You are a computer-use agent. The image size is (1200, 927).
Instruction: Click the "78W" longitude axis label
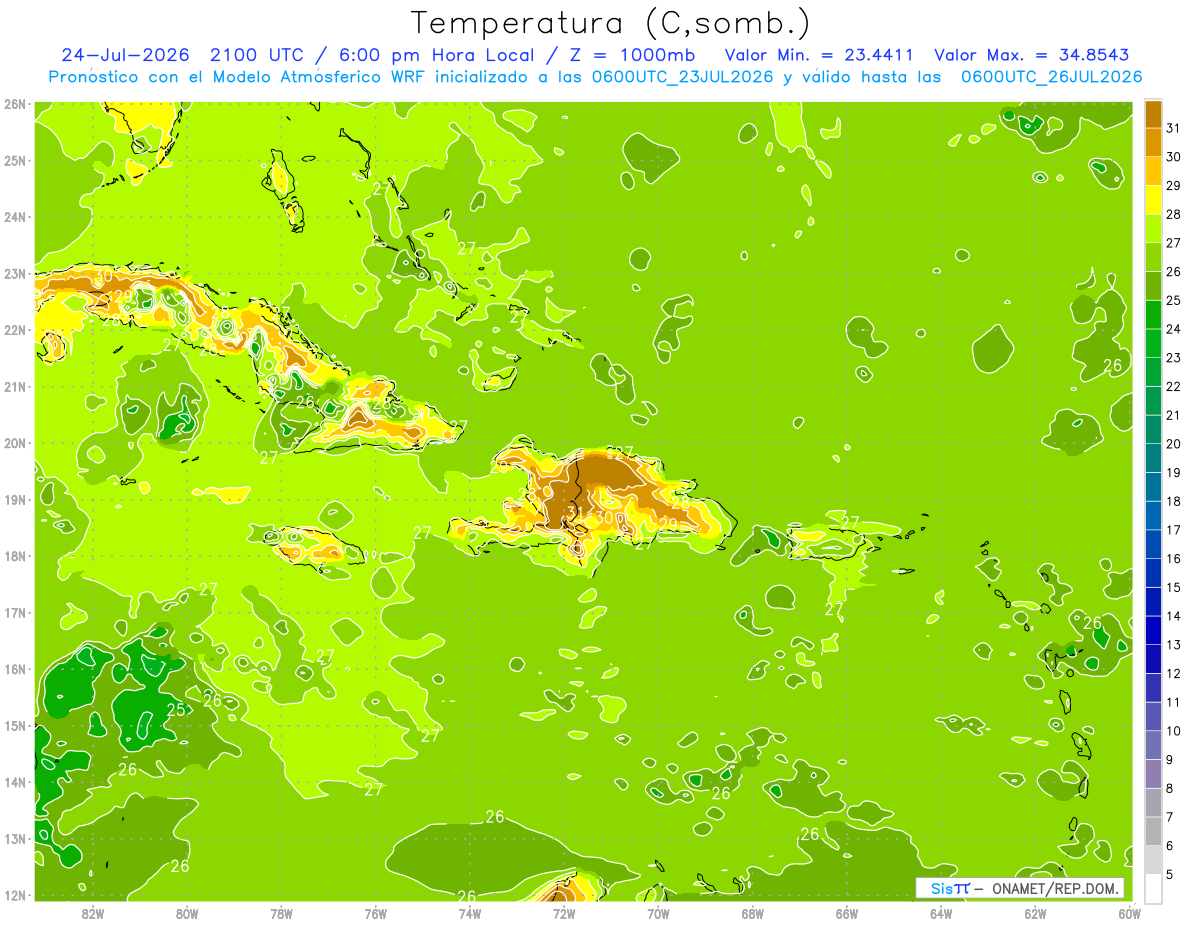pyautogui.click(x=281, y=913)
